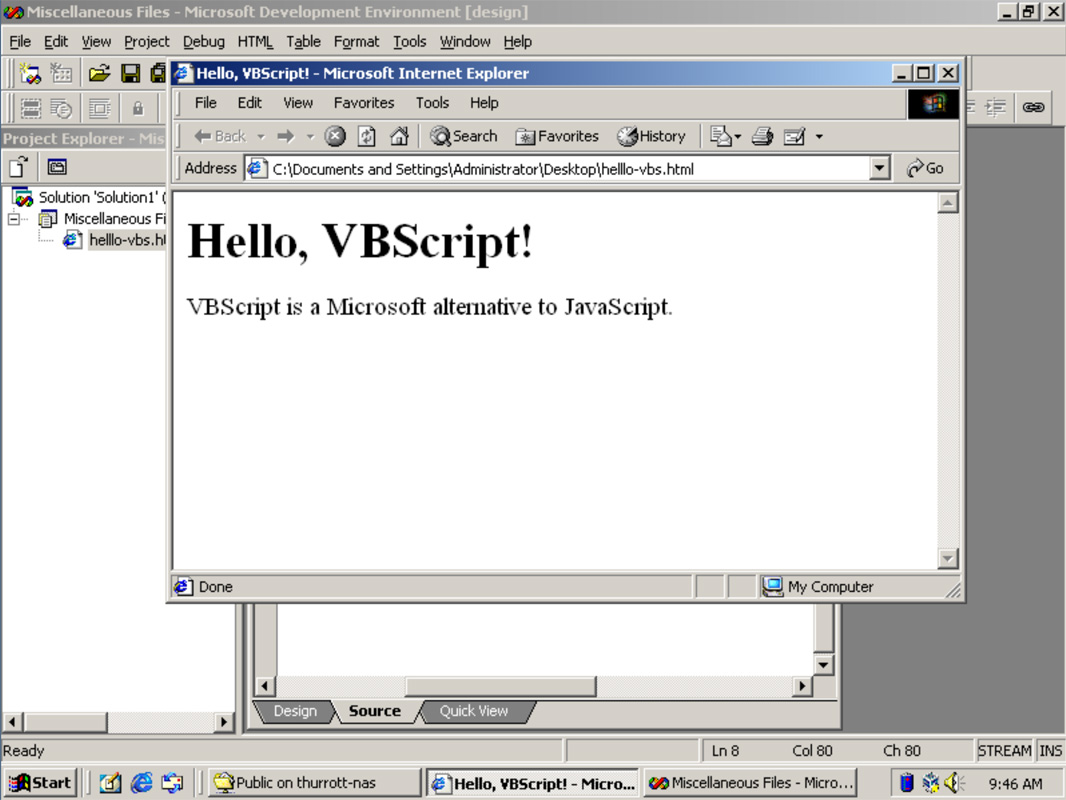Open the Back button history dropdown arrow
This screenshot has height=800, width=1066.
(261, 136)
